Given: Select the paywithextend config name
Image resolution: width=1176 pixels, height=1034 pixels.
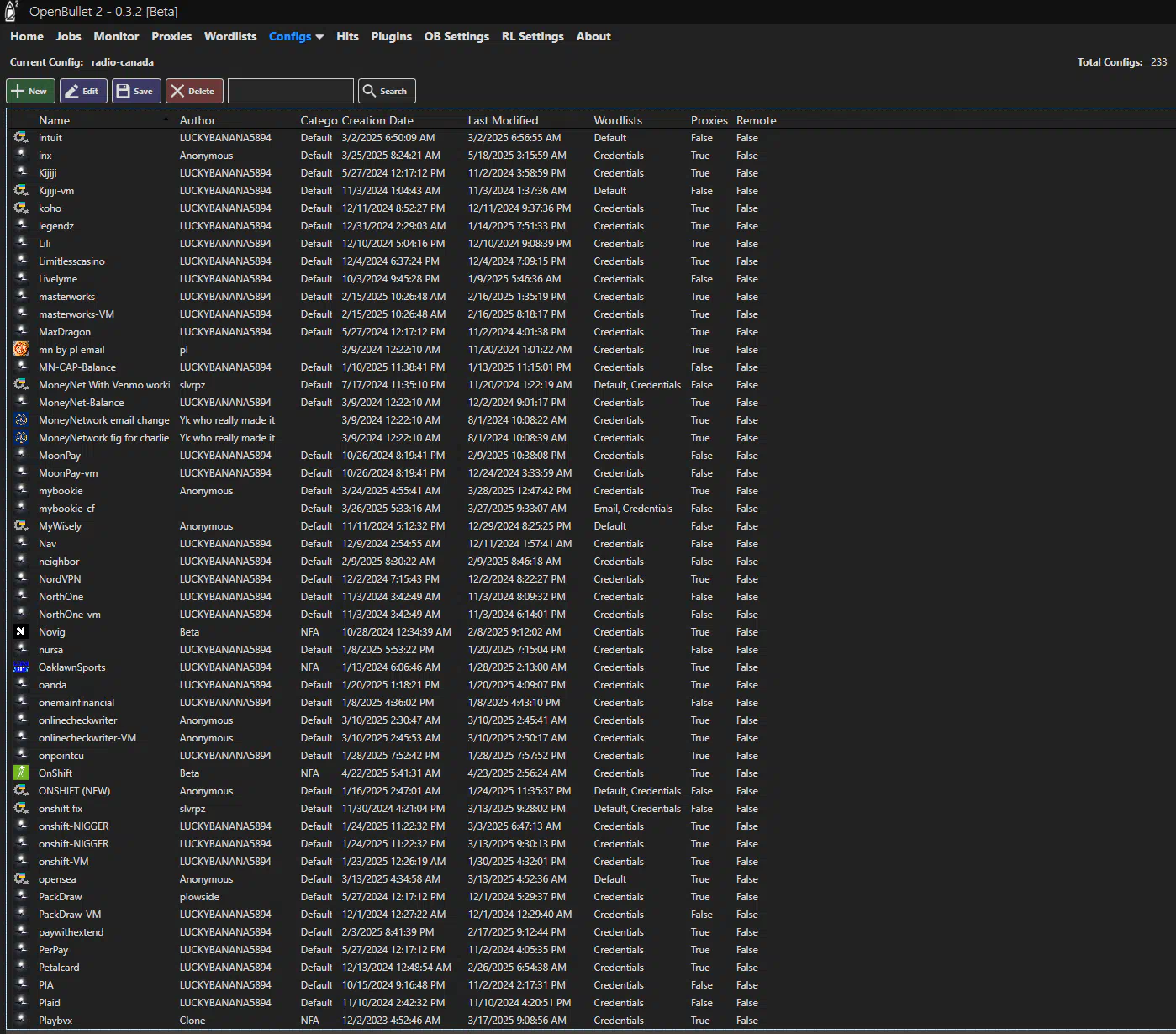Looking at the screenshot, I should (x=71, y=932).
